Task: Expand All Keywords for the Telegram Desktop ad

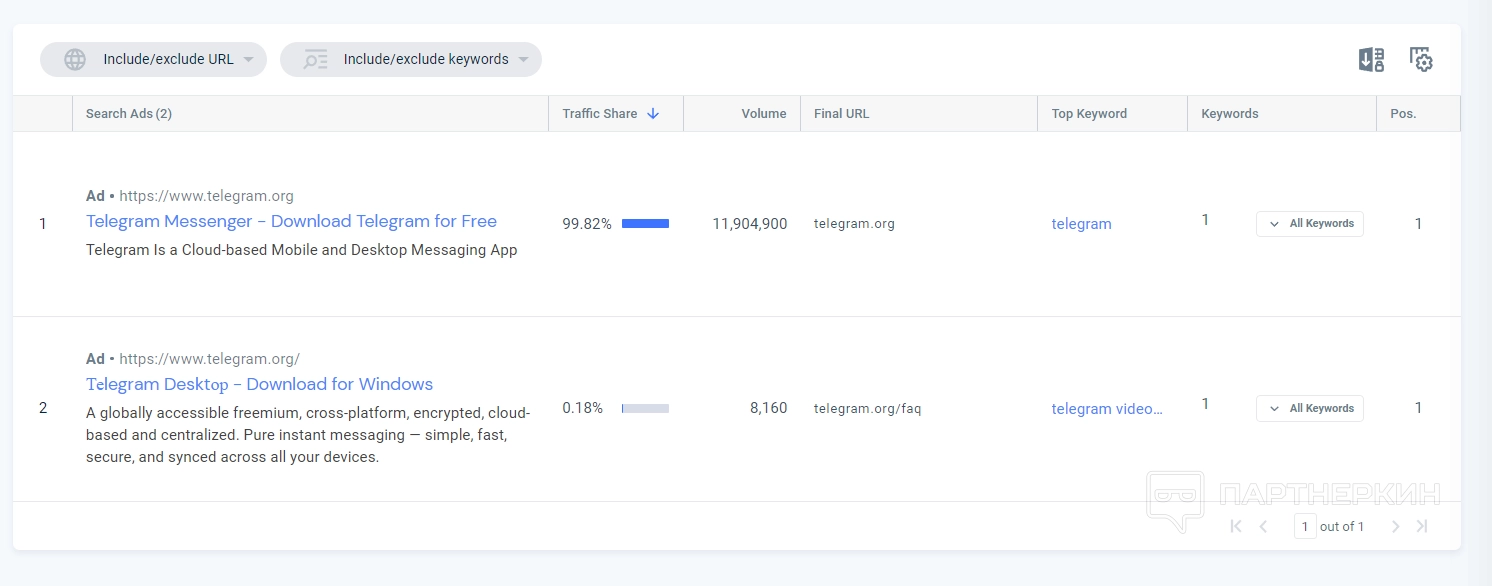Action: (x=1310, y=408)
